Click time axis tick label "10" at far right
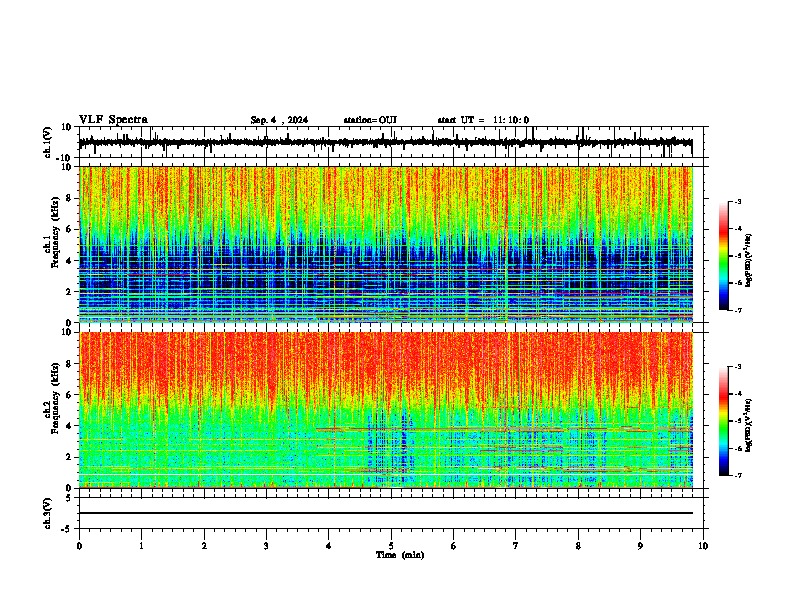This screenshot has width=792, height=612. [x=703, y=546]
